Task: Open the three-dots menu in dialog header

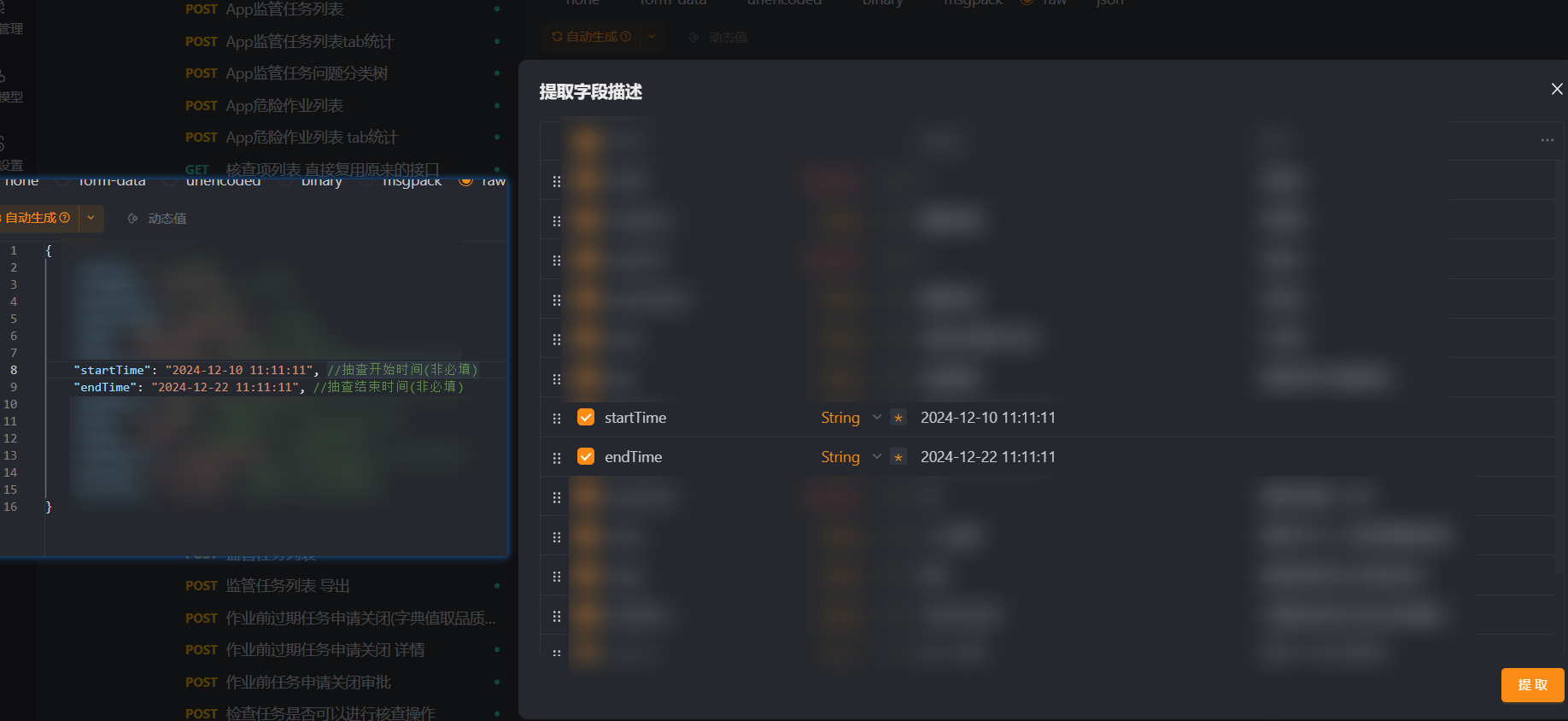Action: click(1547, 140)
